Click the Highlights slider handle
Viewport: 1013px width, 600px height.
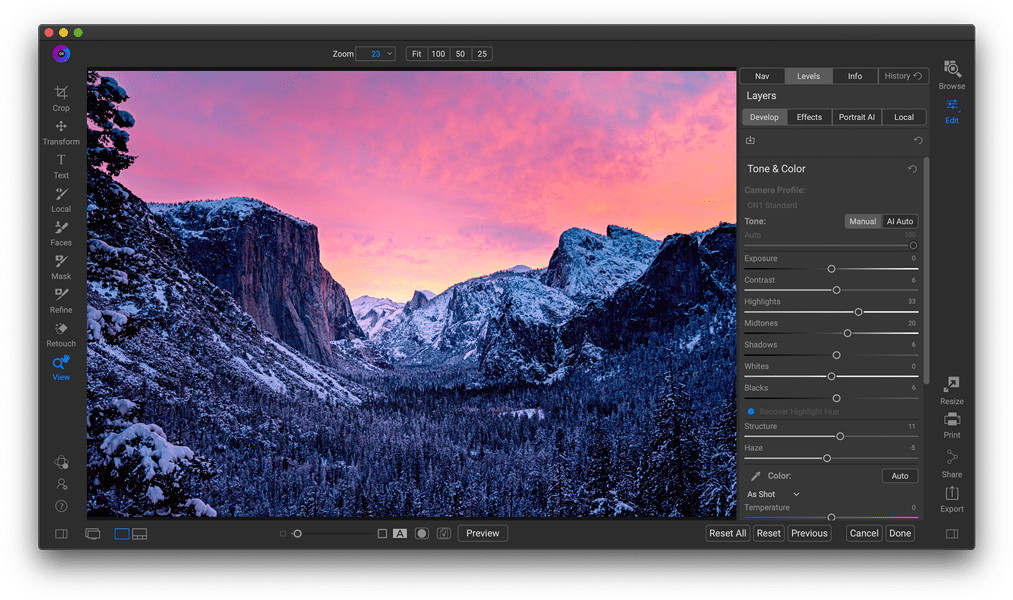pyautogui.click(x=858, y=312)
